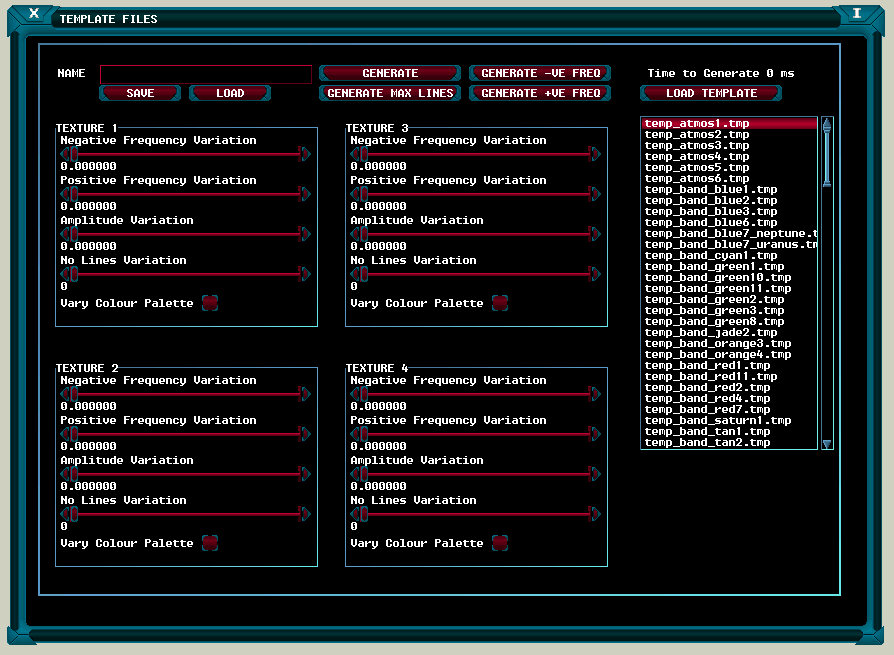
Task: Click Texture 4 Amplitude Variation slider right arrow
Action: point(595,474)
